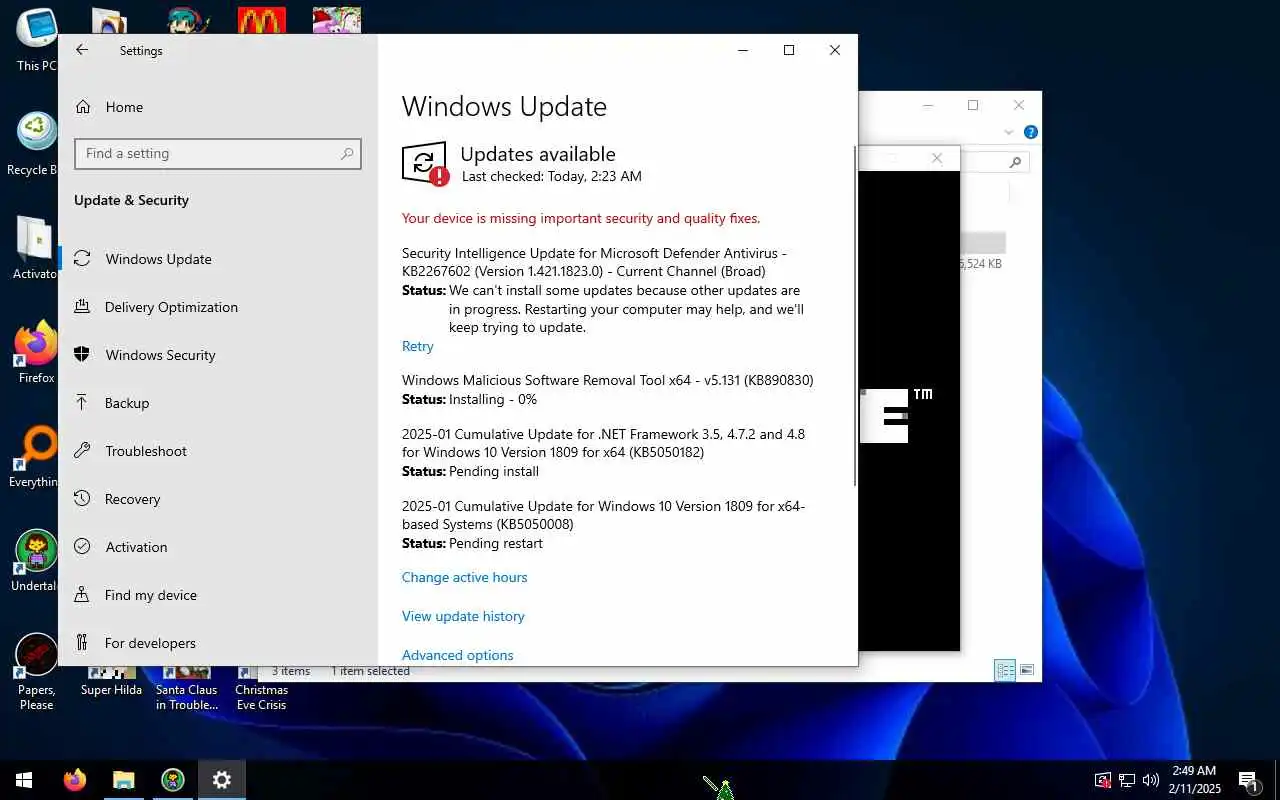
Task: Click the Settings gear taskbar button
Action: (x=221, y=780)
